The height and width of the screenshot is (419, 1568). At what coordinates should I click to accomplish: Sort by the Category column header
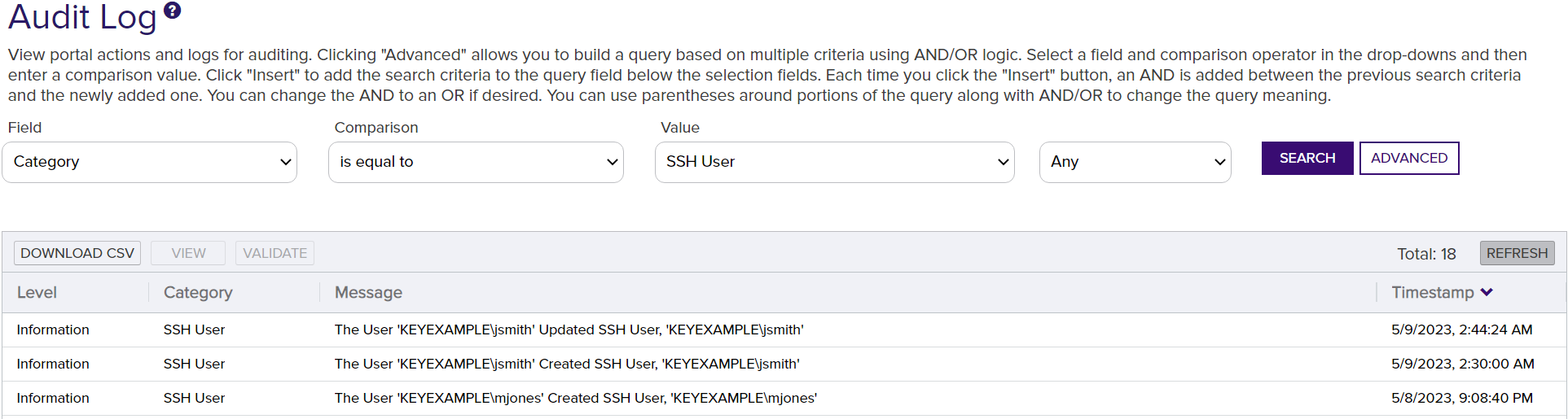coord(198,292)
